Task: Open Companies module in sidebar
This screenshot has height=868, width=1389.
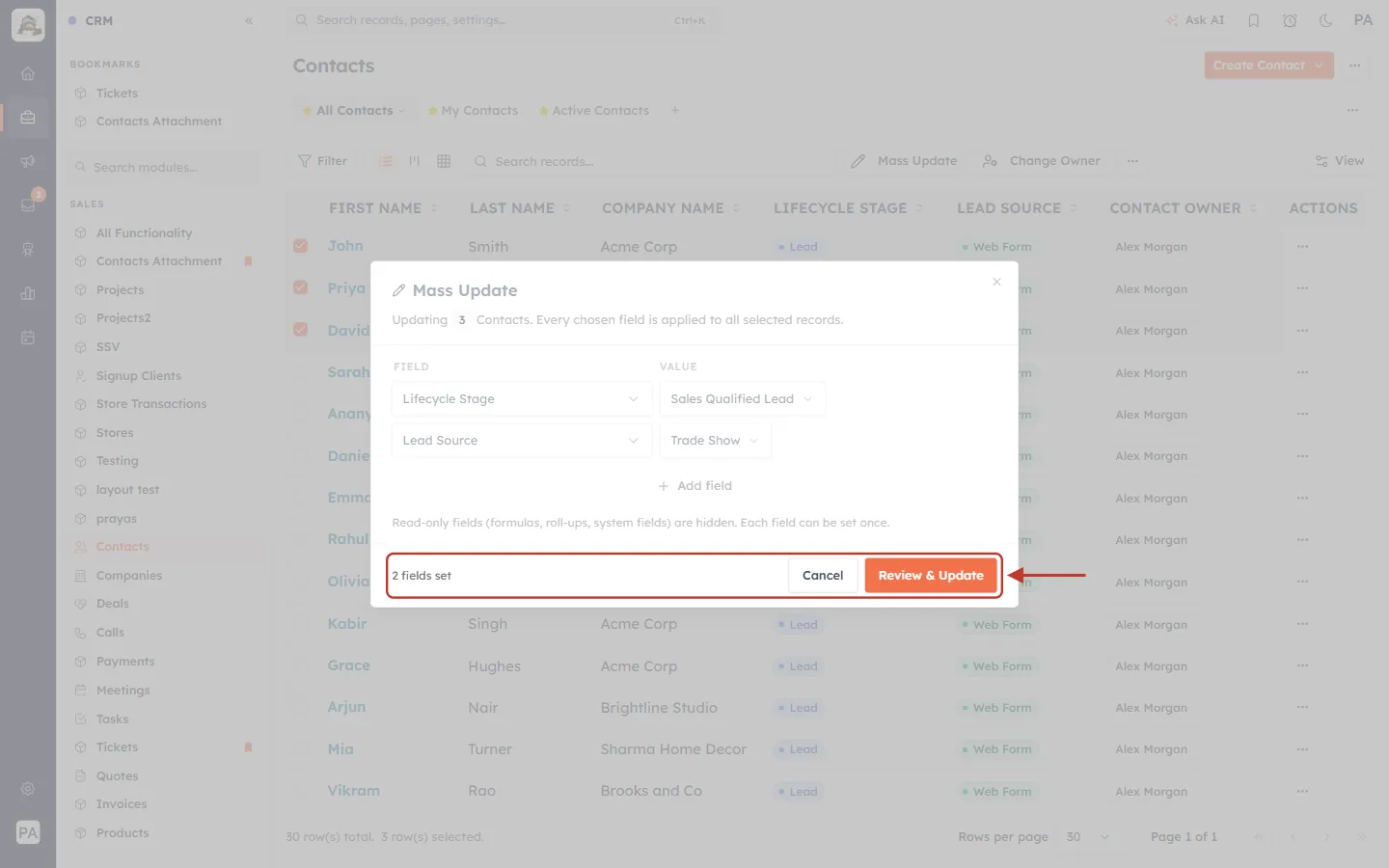Action: click(x=129, y=576)
